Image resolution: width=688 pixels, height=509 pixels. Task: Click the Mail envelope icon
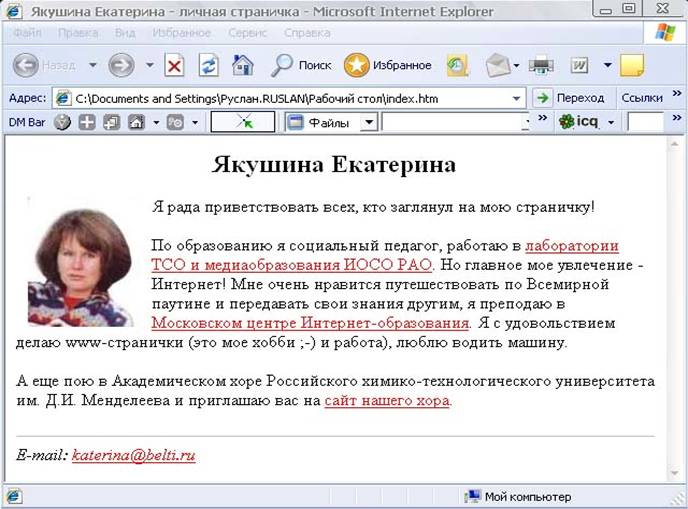pyautogui.click(x=498, y=65)
